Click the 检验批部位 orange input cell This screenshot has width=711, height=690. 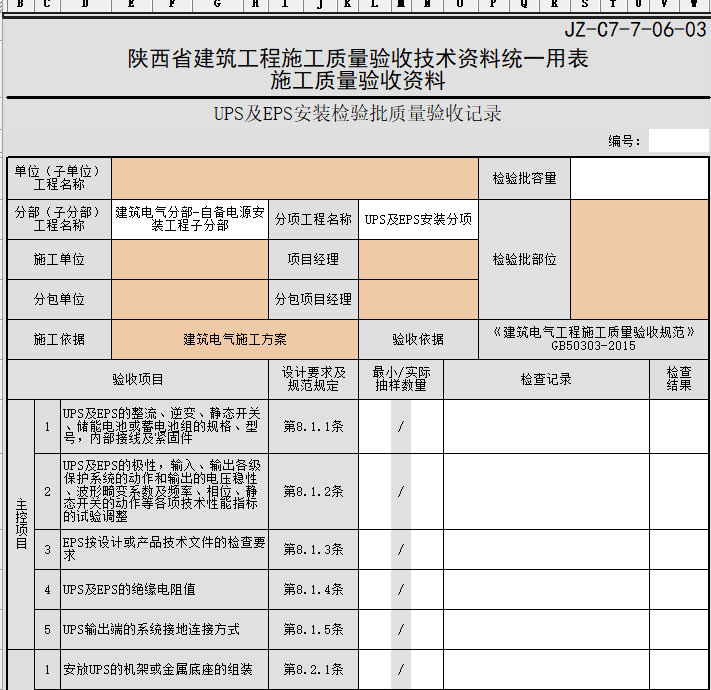click(639, 259)
